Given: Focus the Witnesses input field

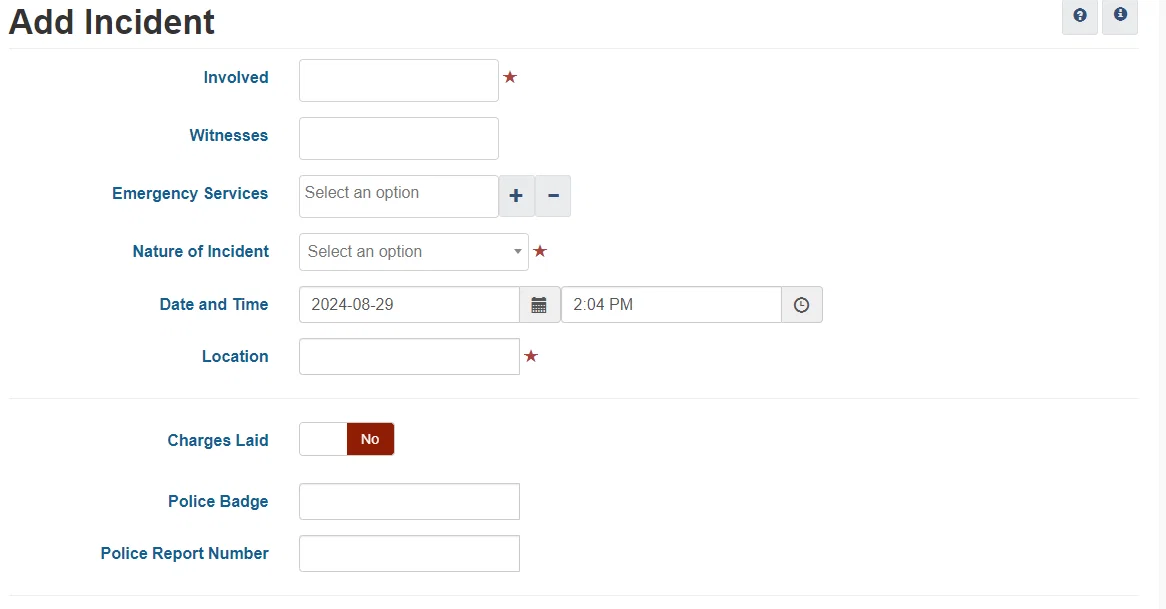Looking at the screenshot, I should click(398, 138).
